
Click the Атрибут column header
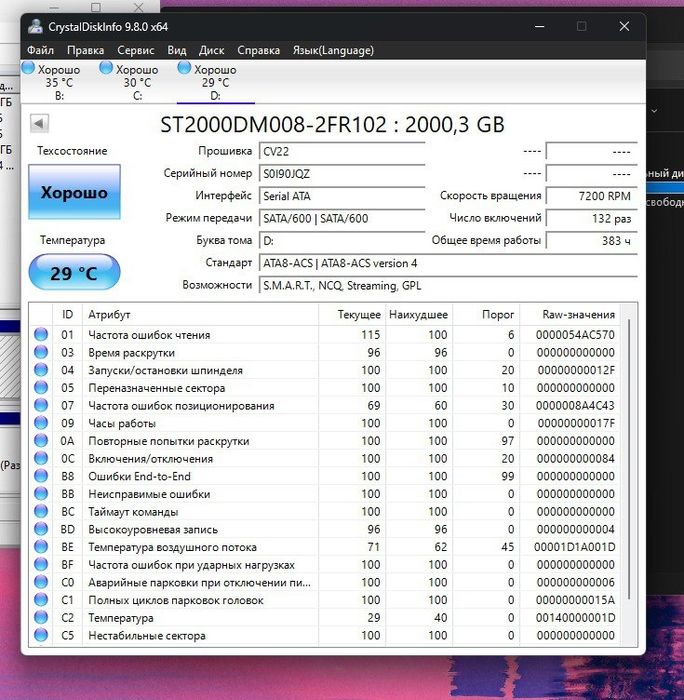tap(200, 314)
